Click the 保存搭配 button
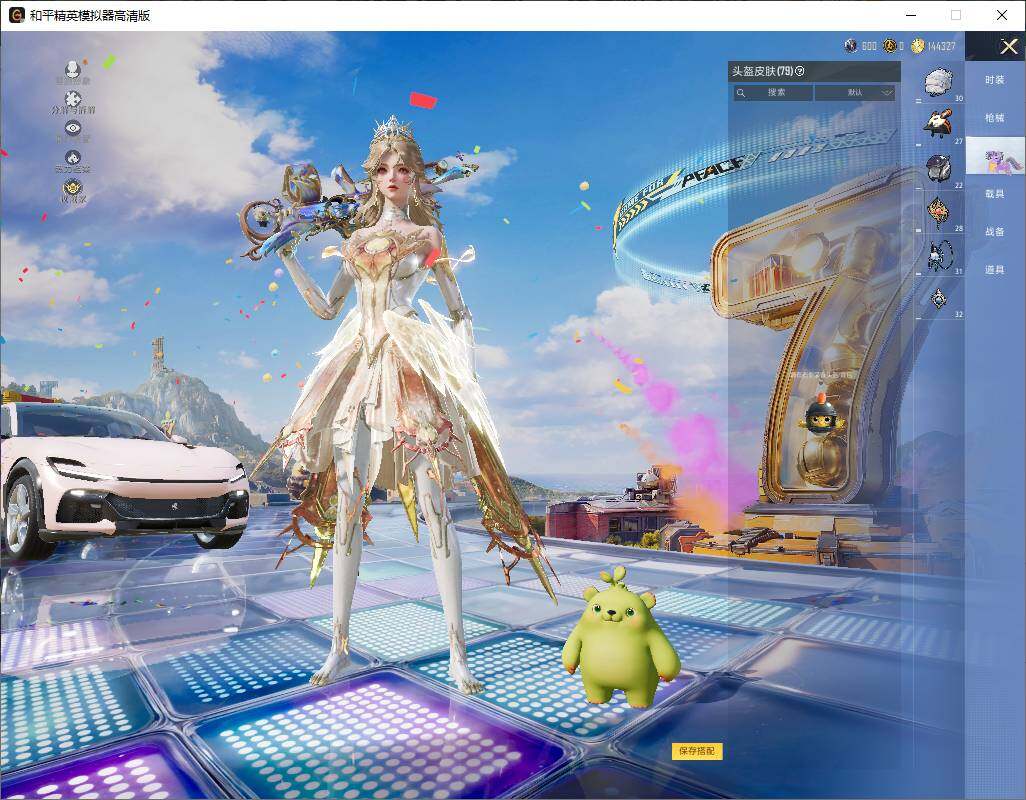The image size is (1026, 800). 697,751
